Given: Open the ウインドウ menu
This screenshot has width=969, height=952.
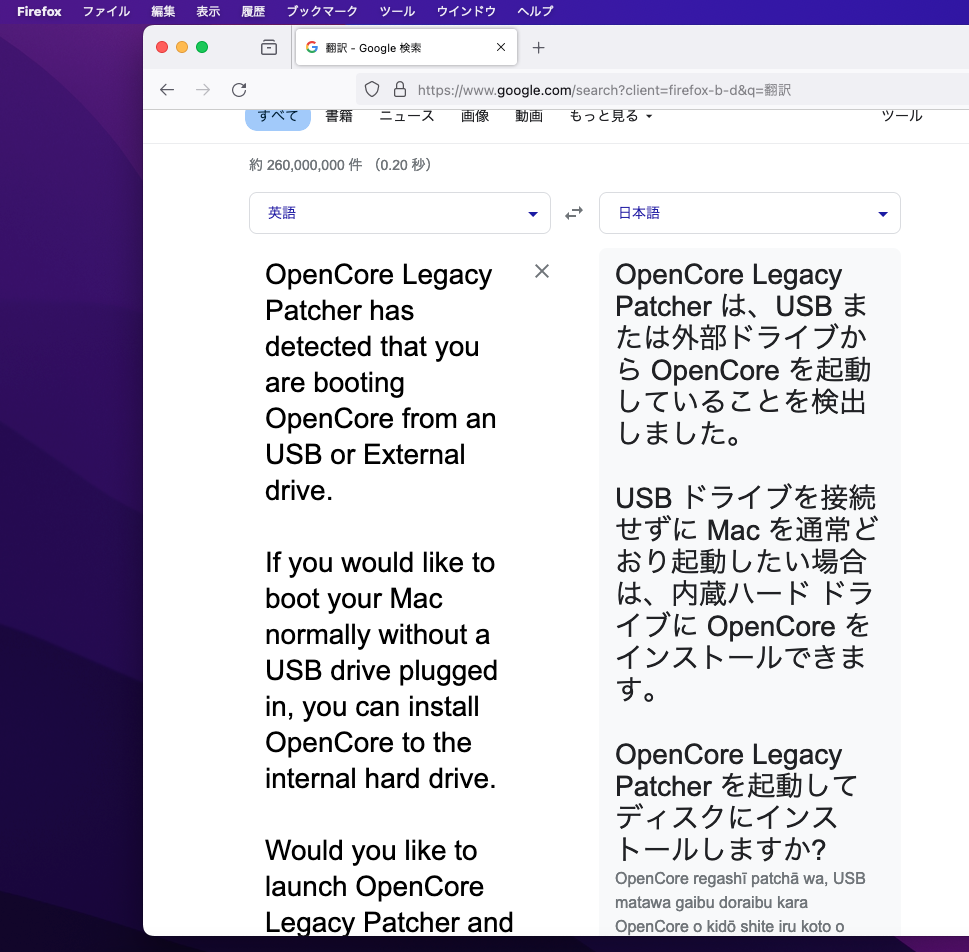Looking at the screenshot, I should point(466,11).
